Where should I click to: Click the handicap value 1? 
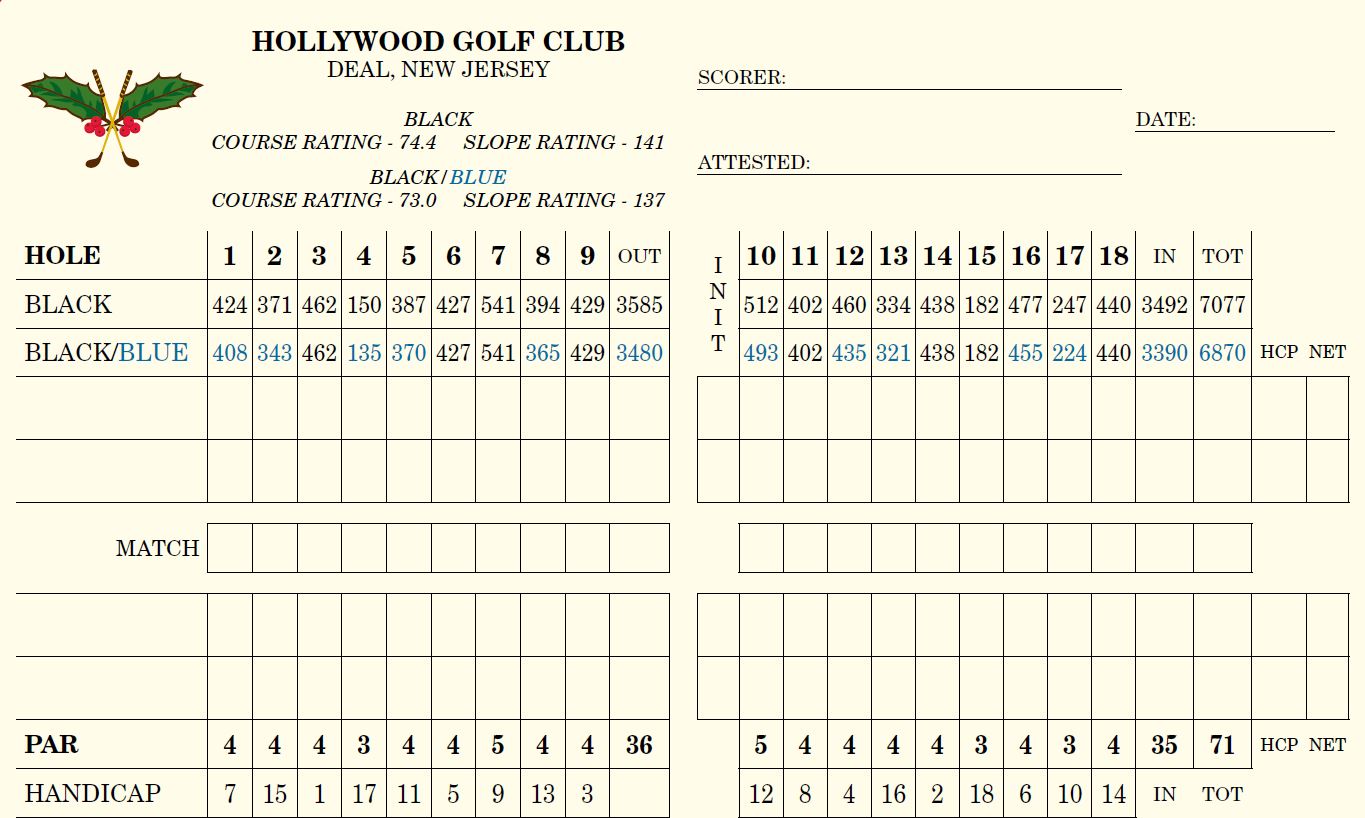(319, 794)
